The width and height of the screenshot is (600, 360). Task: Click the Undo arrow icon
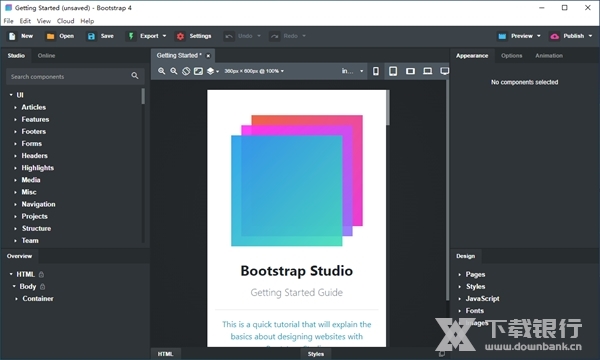point(229,36)
